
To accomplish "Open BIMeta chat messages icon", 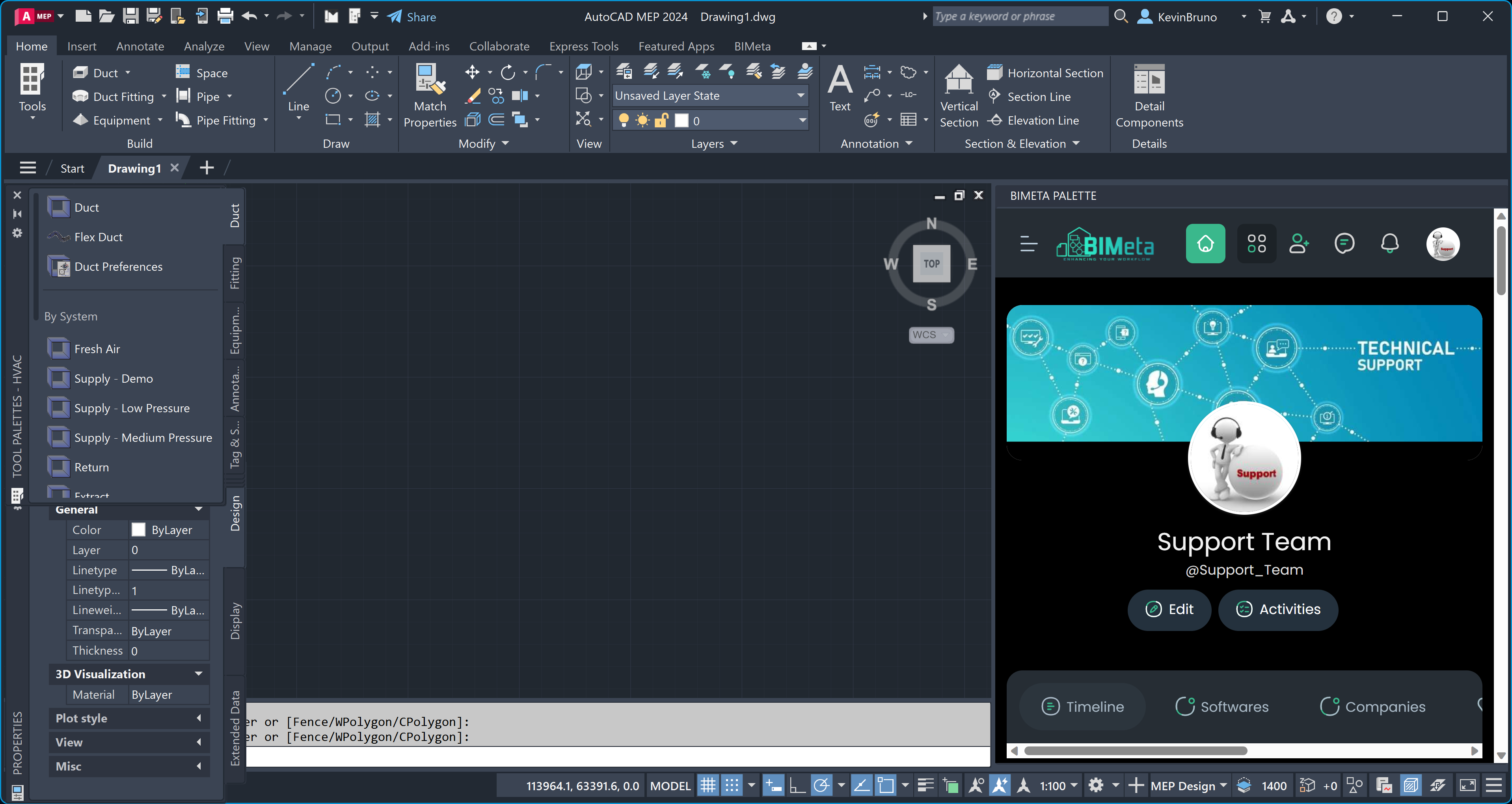I will tap(1344, 244).
